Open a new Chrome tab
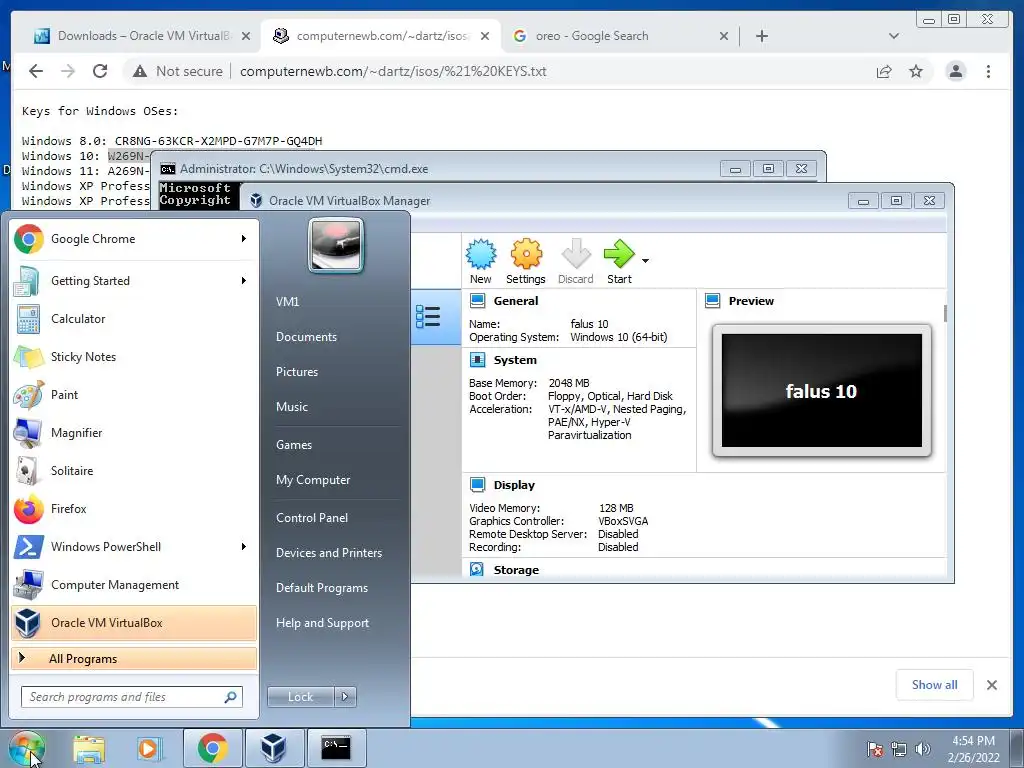Viewport: 1024px width, 768px height. tap(761, 36)
